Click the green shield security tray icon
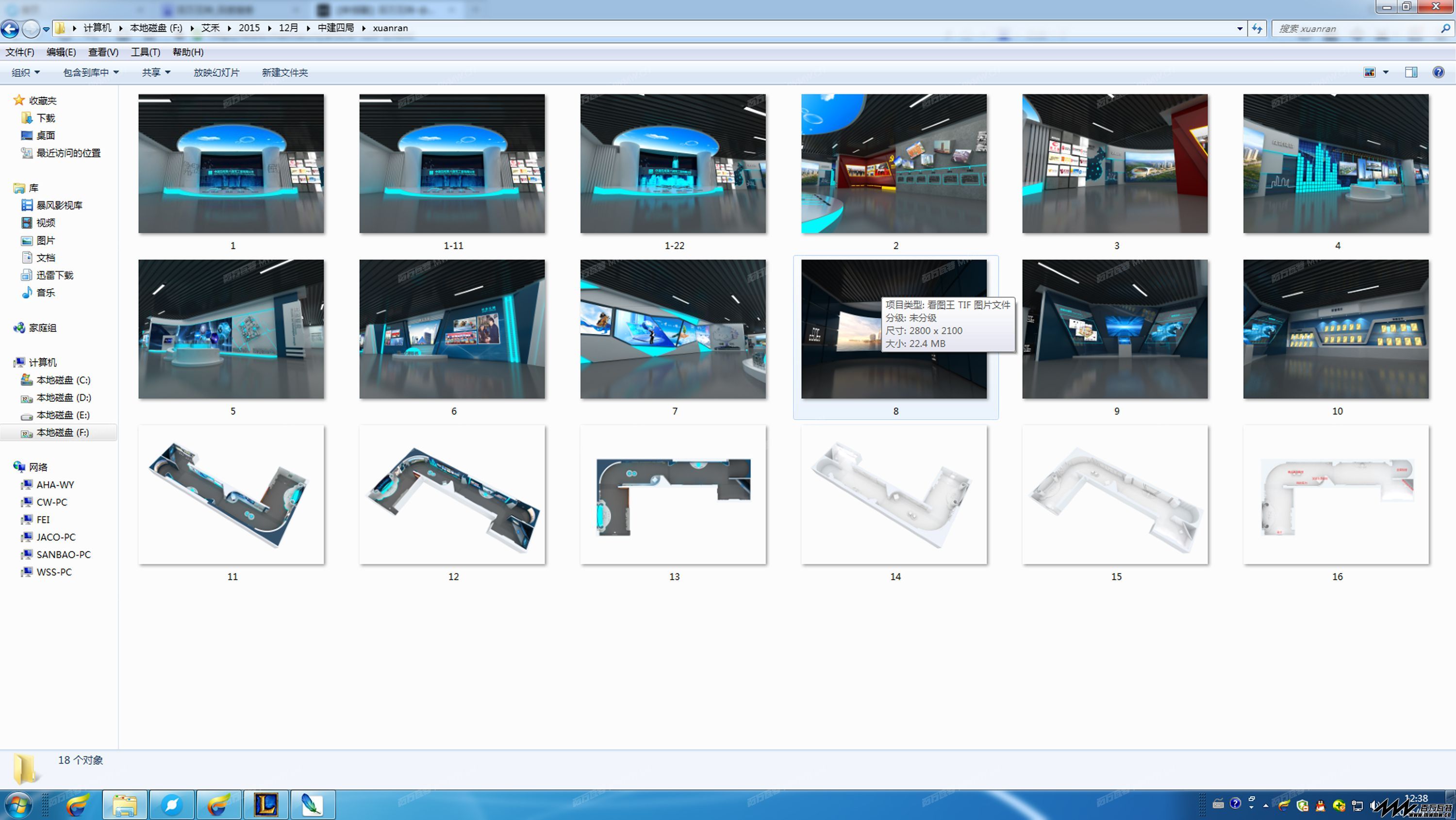The height and width of the screenshot is (820, 1456). coord(1302,805)
